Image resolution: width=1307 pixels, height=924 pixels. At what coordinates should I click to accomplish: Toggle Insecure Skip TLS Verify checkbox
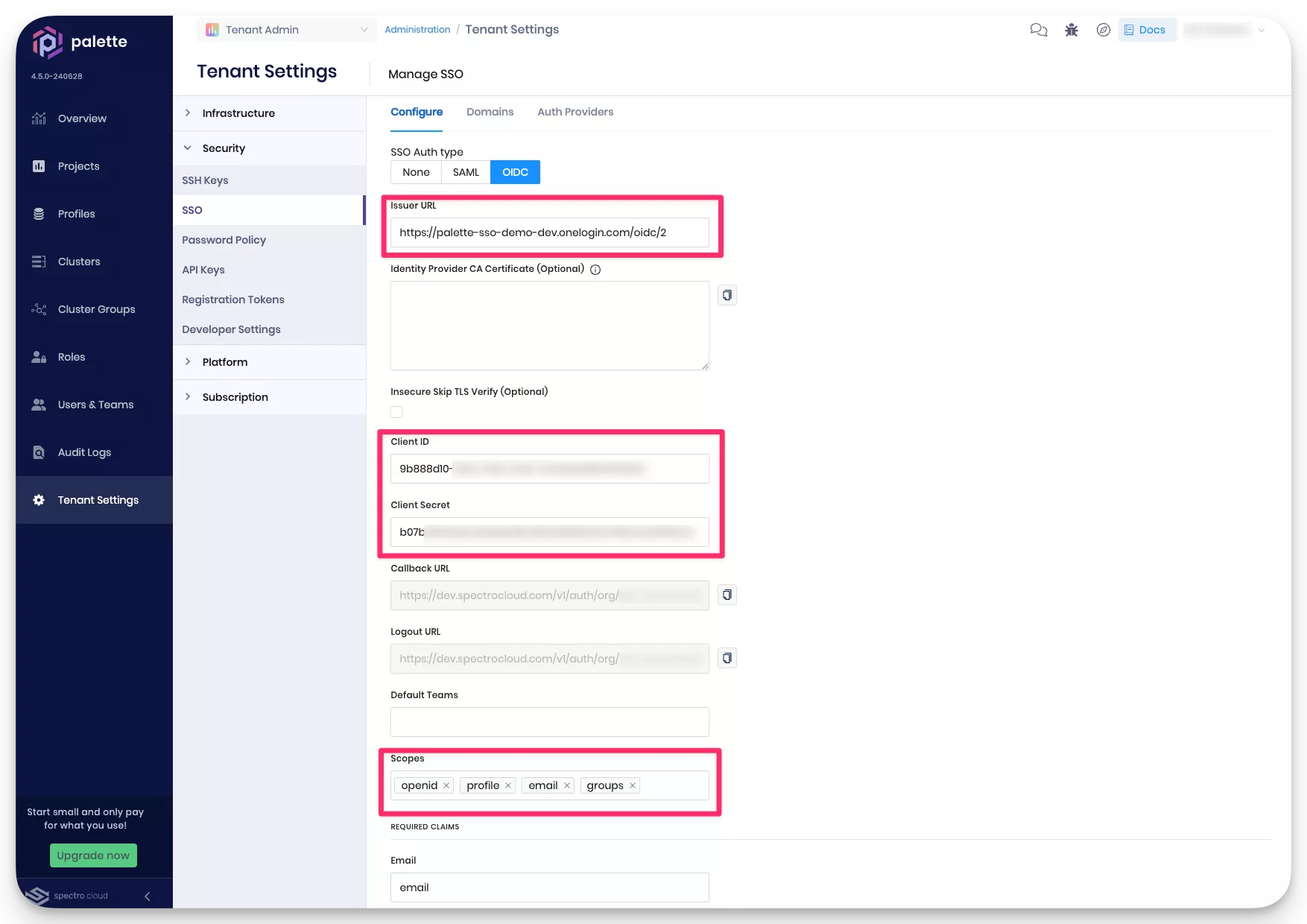click(396, 412)
